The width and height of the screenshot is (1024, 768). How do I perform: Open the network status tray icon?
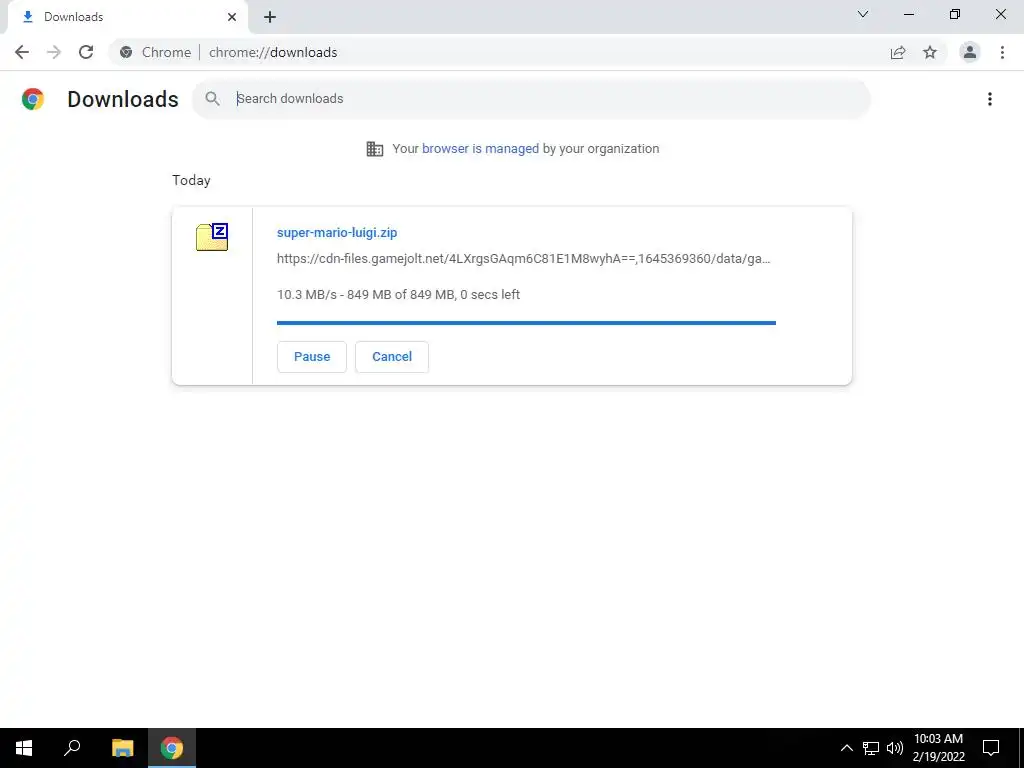871,748
